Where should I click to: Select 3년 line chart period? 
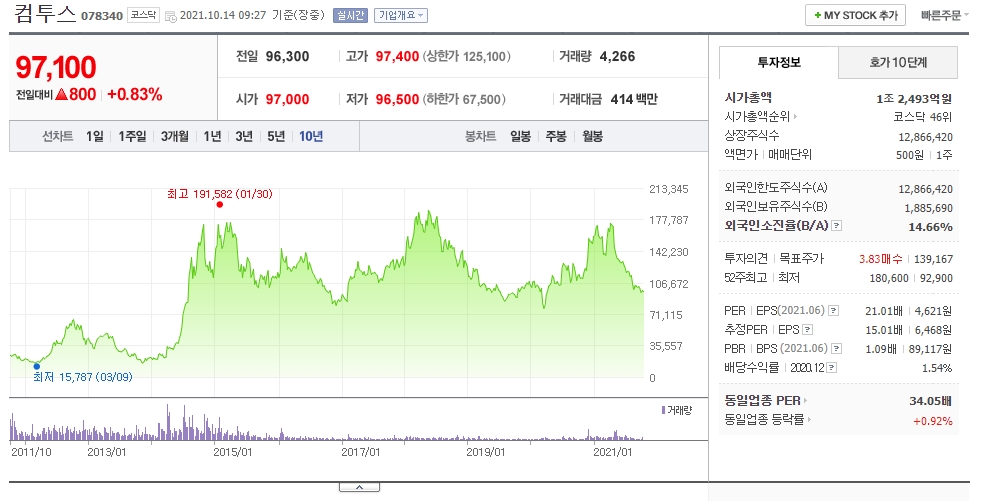244,136
